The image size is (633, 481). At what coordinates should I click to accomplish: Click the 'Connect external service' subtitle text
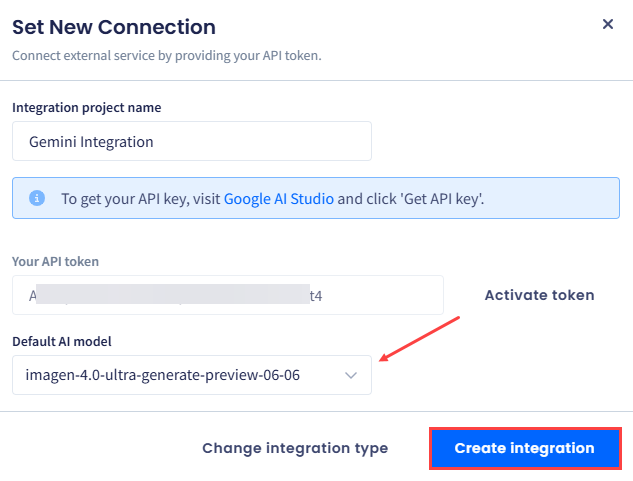click(167, 55)
